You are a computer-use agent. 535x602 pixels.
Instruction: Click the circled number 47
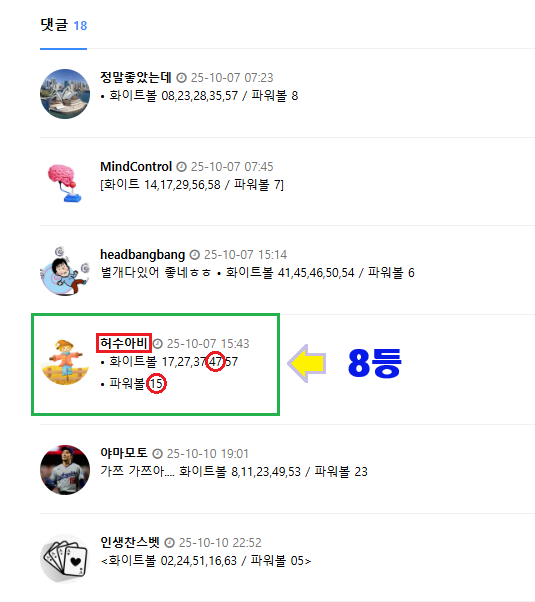click(x=215, y=361)
